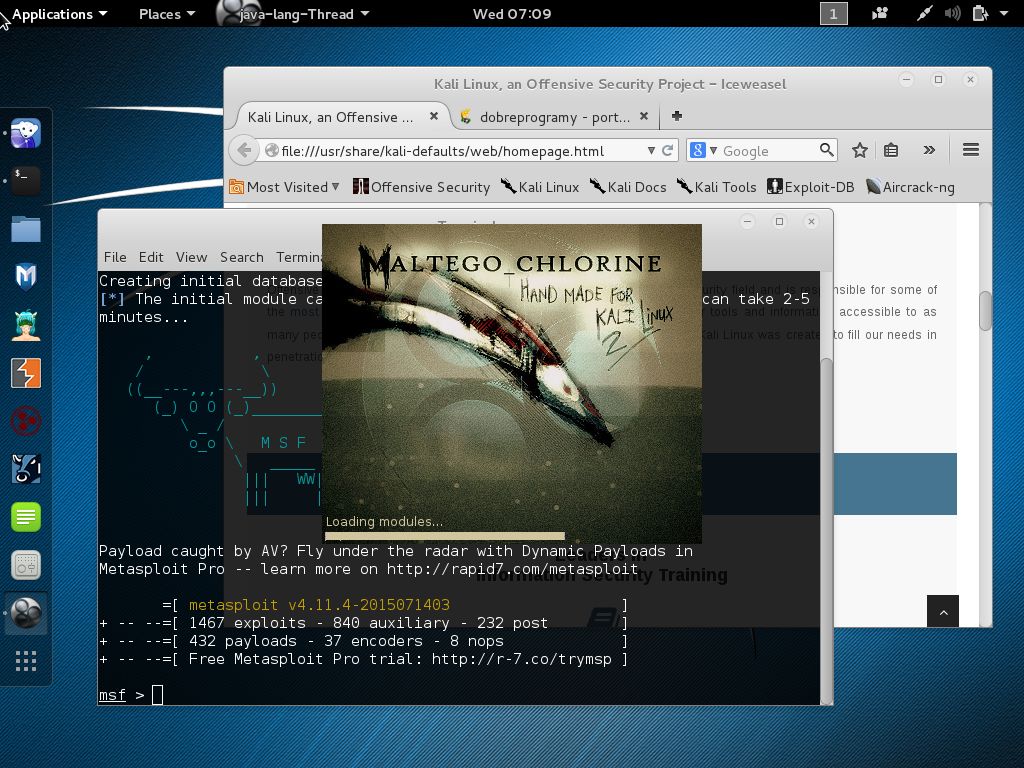
Task: Open the terminal Edit menu
Action: pos(151,257)
